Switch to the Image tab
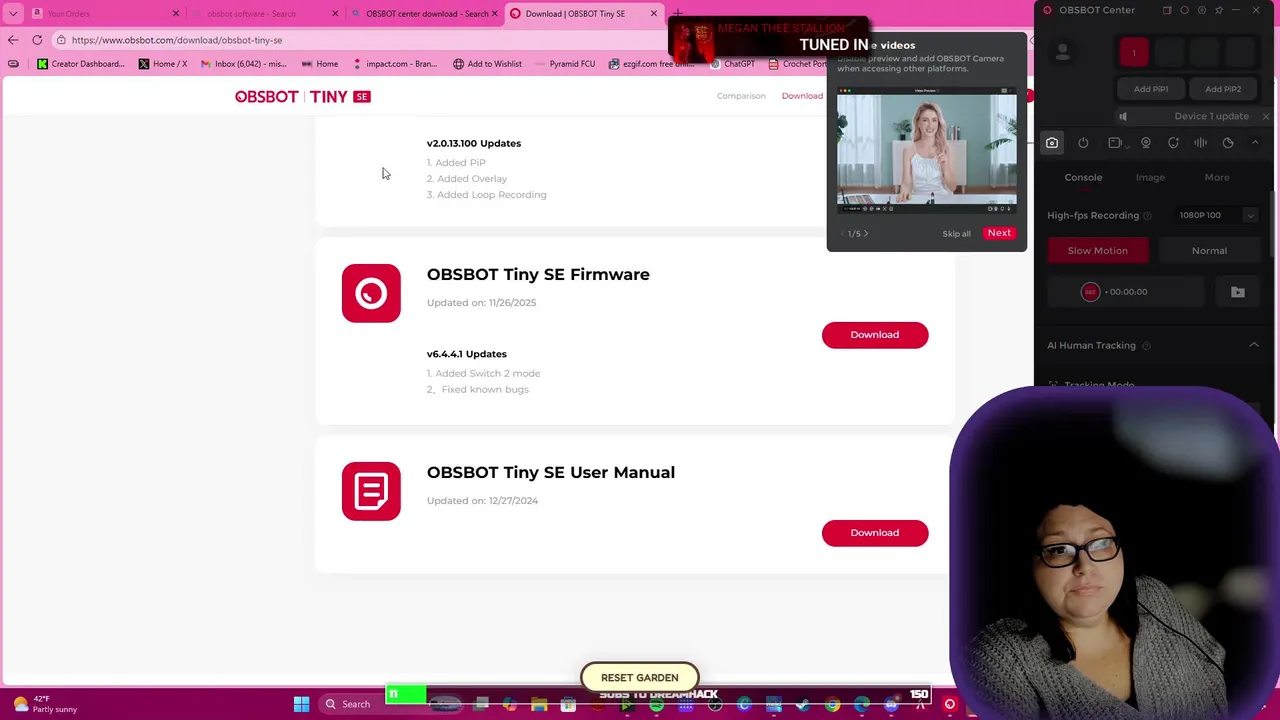This screenshot has height=720, width=1280. 1150,177
